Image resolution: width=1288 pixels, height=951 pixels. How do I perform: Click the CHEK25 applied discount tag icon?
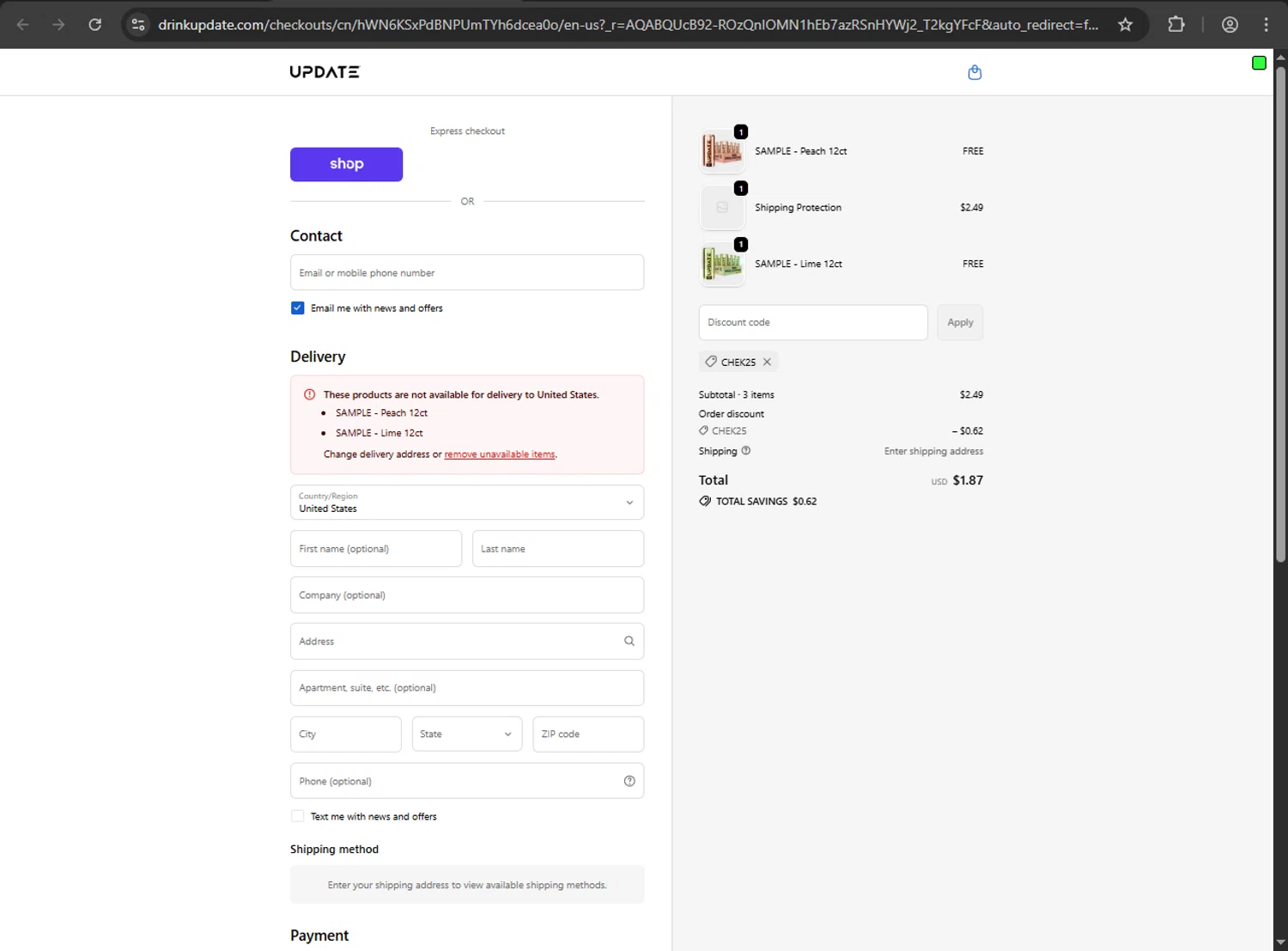tap(711, 362)
